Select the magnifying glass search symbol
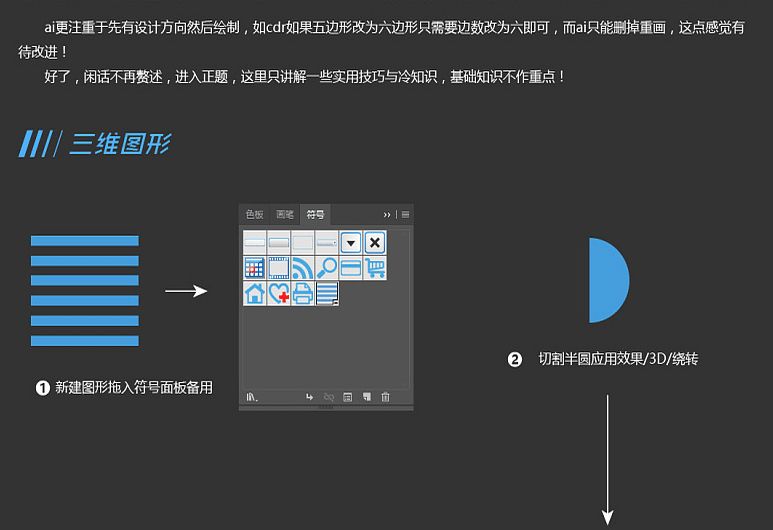This screenshot has width=773, height=530. click(327, 268)
